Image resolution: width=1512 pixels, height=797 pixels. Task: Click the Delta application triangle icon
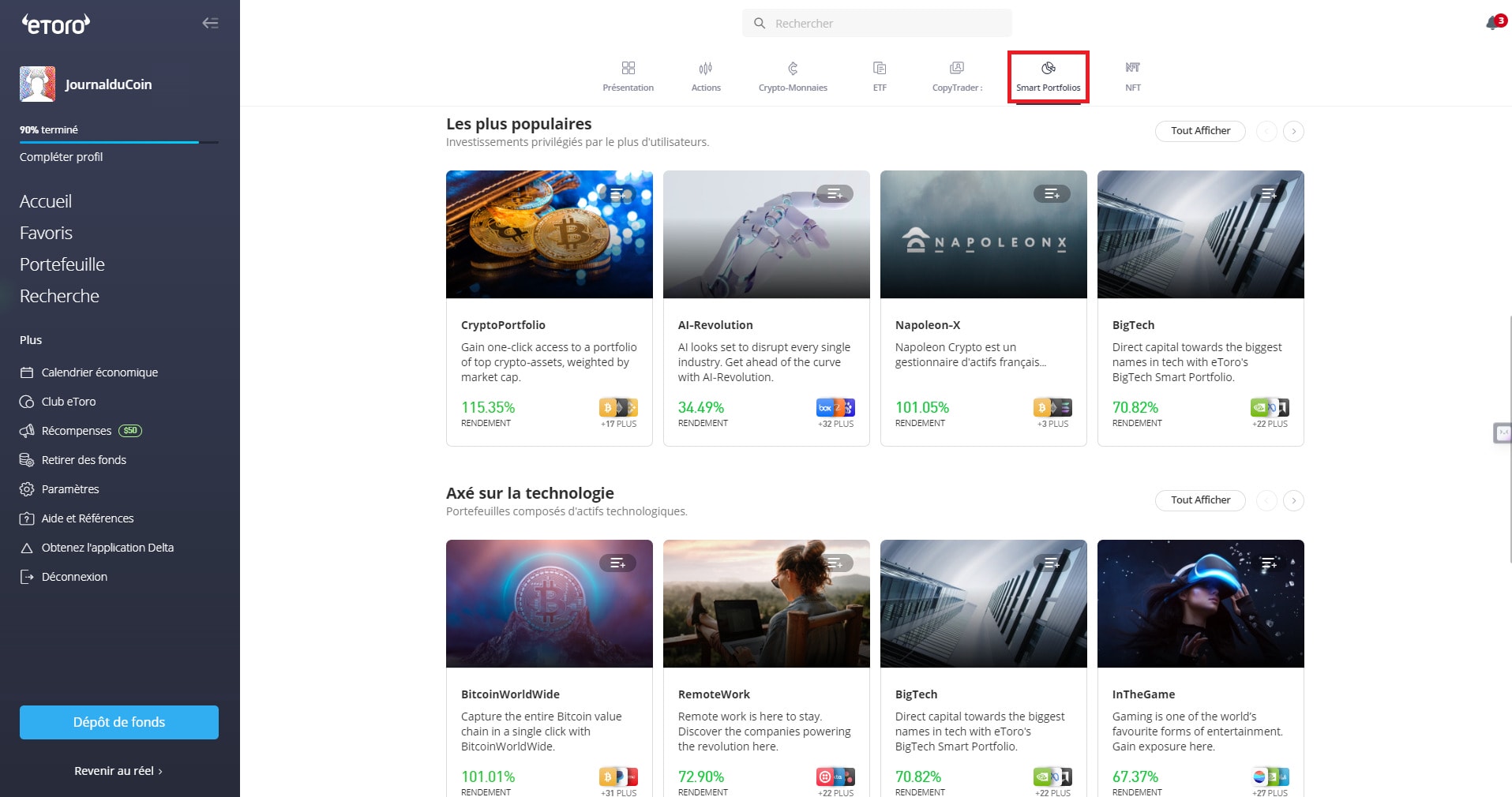point(27,548)
